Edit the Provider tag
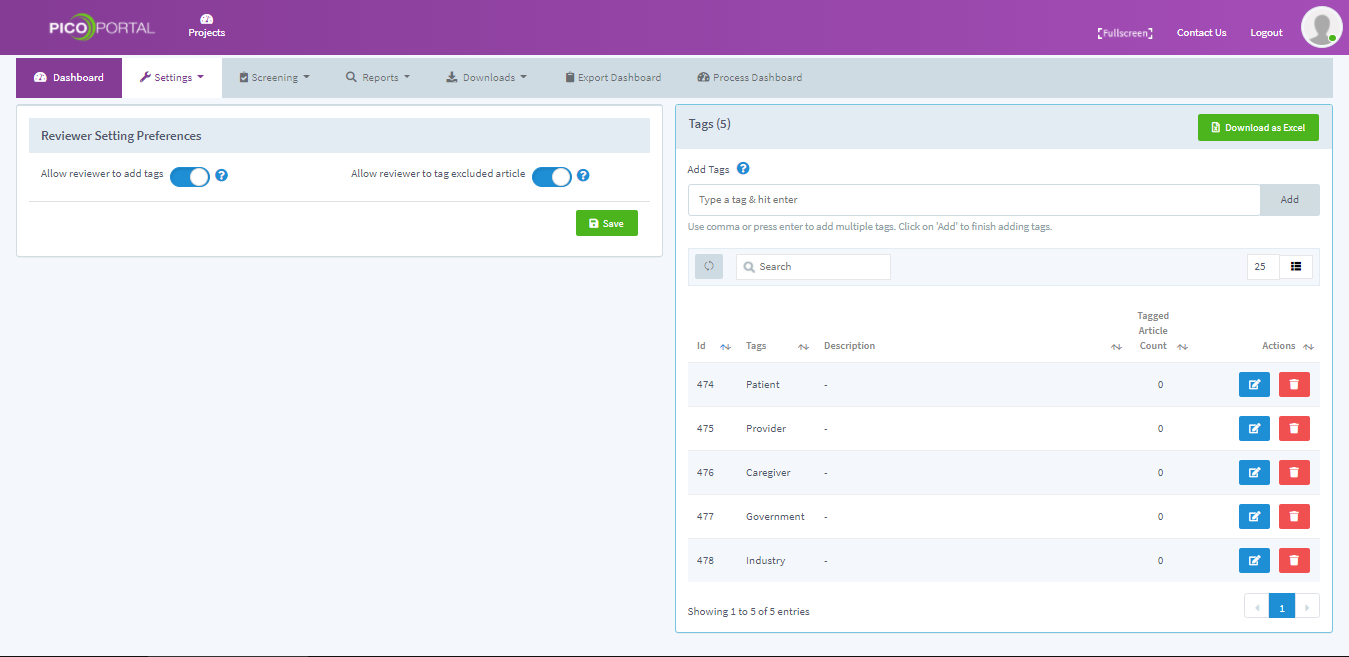This screenshot has width=1349, height=657. [x=1254, y=429]
